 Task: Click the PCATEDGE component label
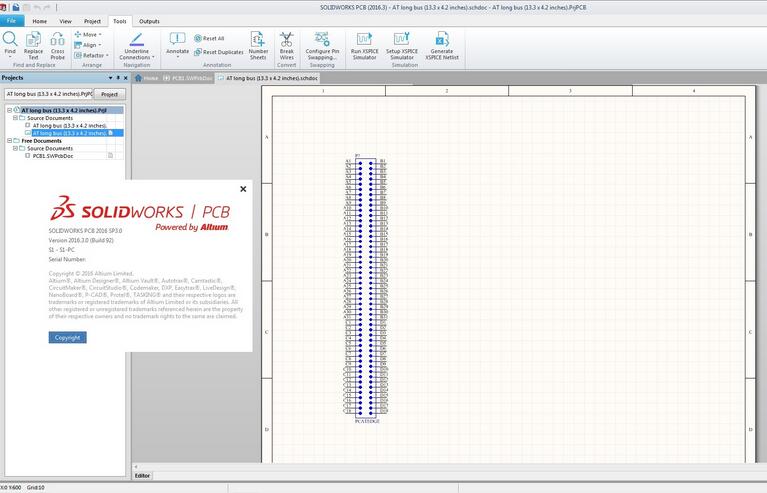tap(367, 421)
